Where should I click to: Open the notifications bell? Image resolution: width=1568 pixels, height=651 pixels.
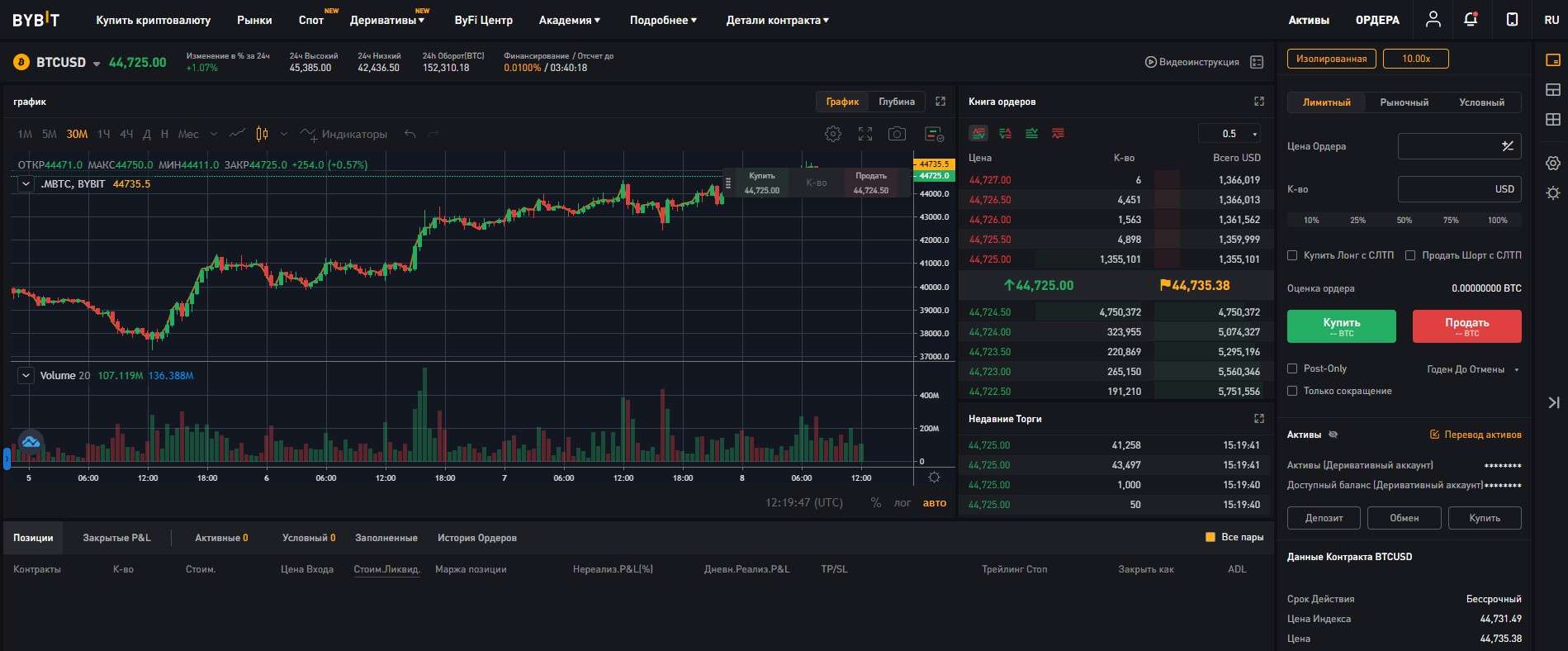(1471, 20)
